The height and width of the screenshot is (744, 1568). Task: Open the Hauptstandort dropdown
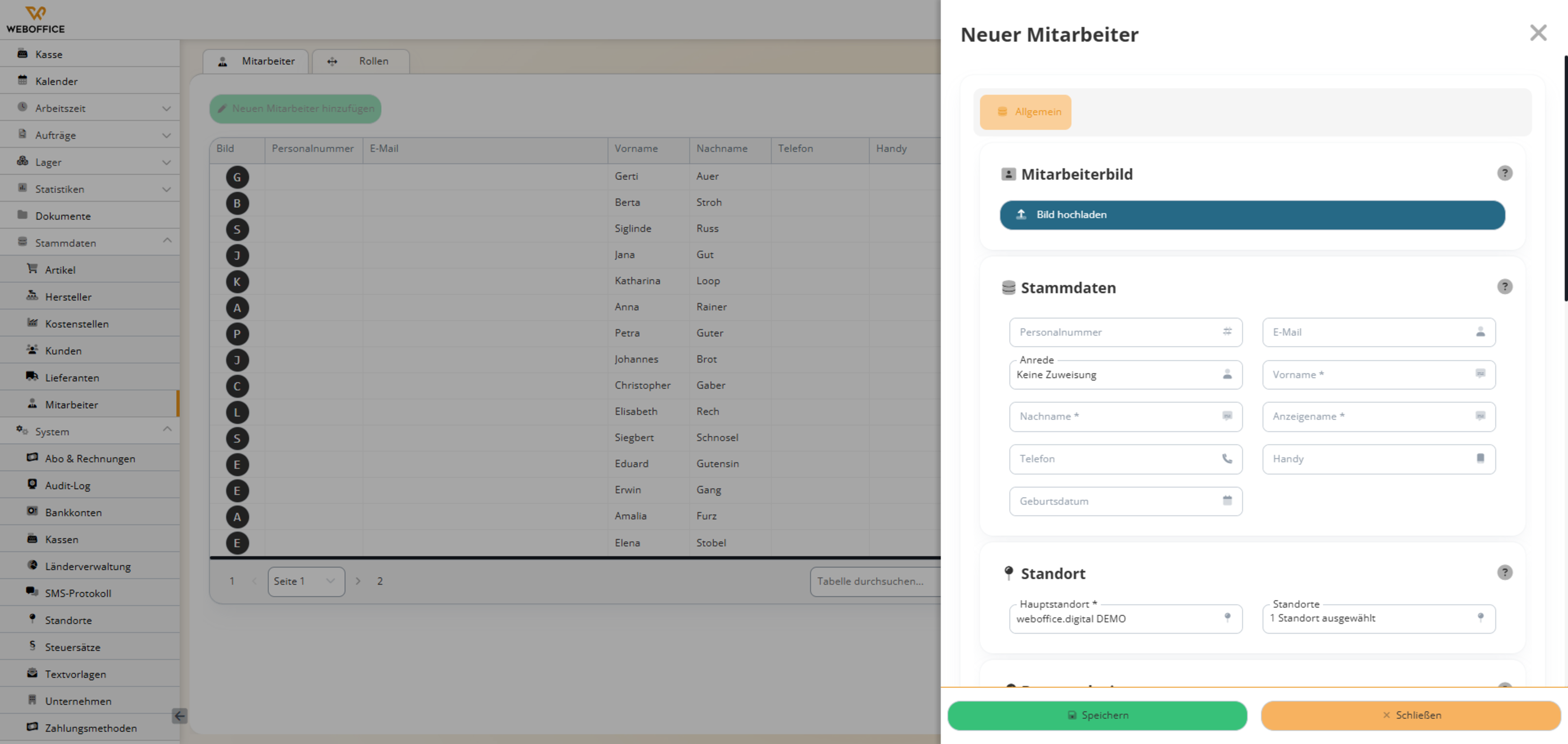point(1125,618)
